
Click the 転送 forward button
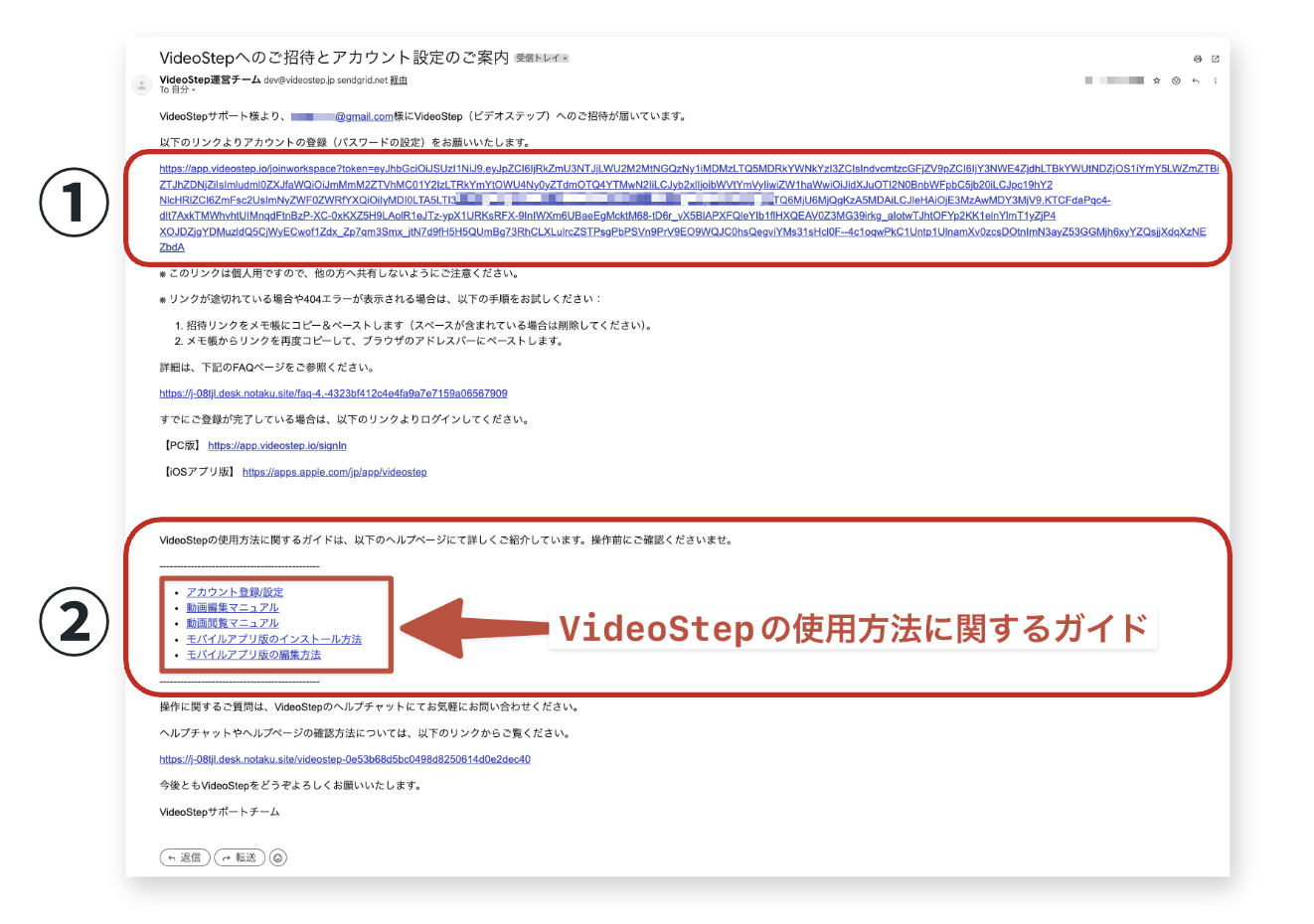pyautogui.click(x=240, y=857)
